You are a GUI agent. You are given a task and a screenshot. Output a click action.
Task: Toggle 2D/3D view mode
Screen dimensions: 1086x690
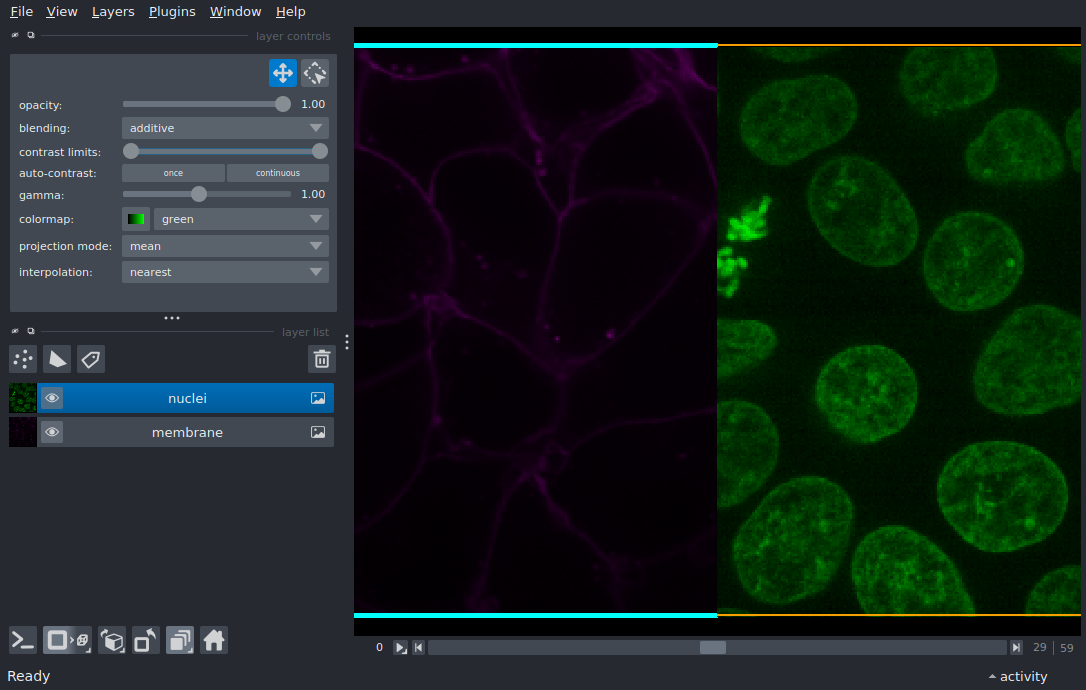[x=67, y=640]
